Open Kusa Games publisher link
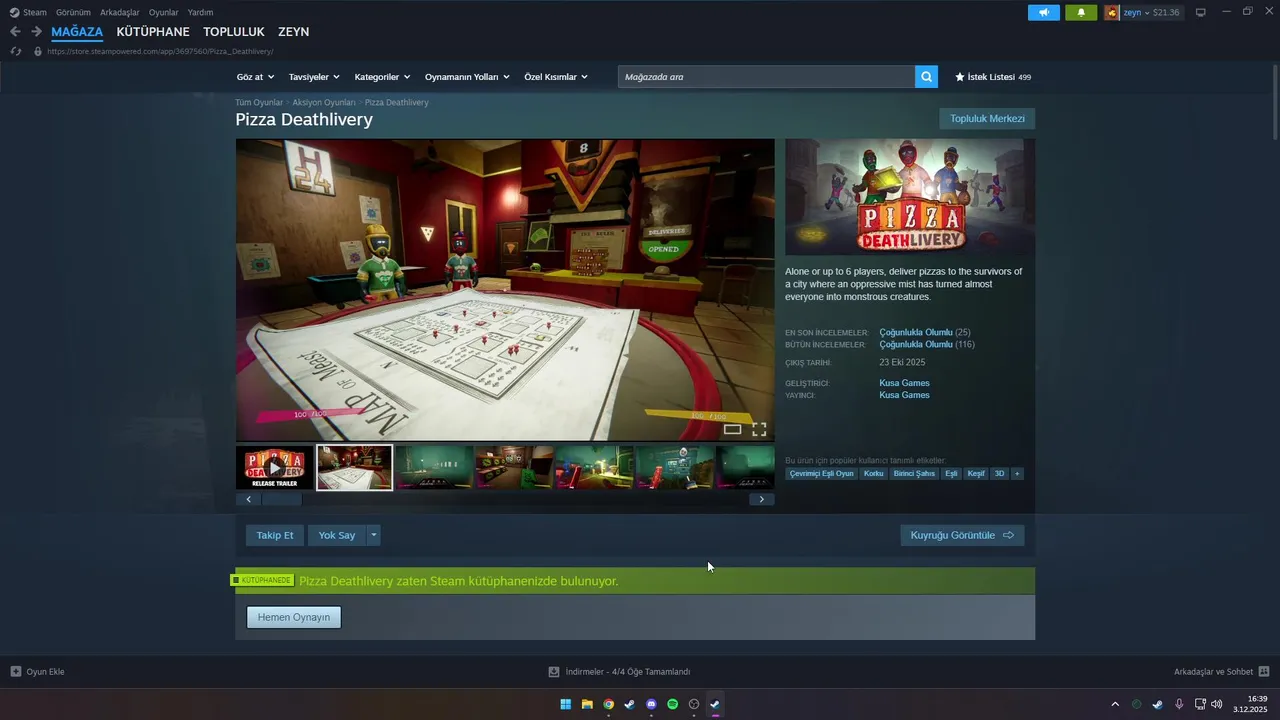1280x720 pixels. (904, 395)
